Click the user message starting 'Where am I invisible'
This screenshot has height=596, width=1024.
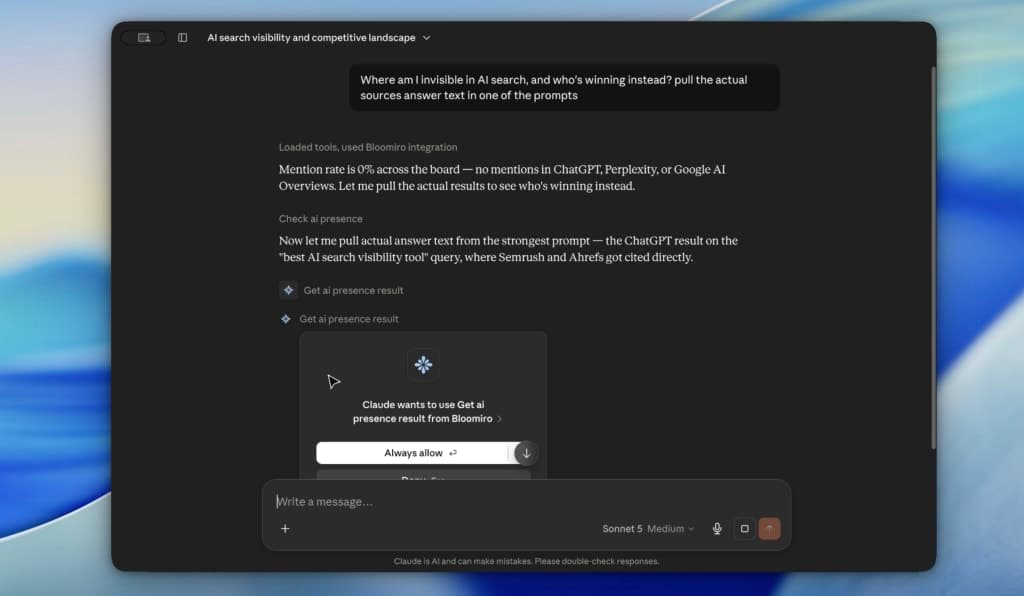tap(564, 87)
